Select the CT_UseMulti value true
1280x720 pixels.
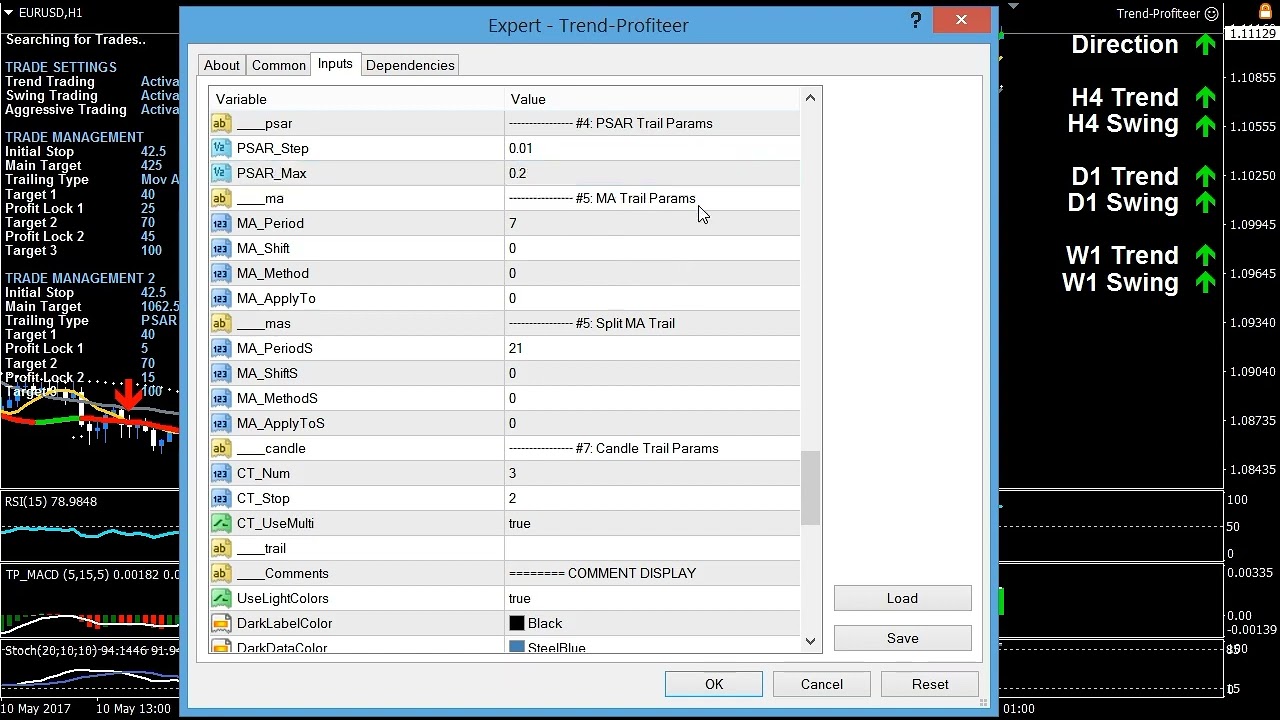tap(520, 523)
